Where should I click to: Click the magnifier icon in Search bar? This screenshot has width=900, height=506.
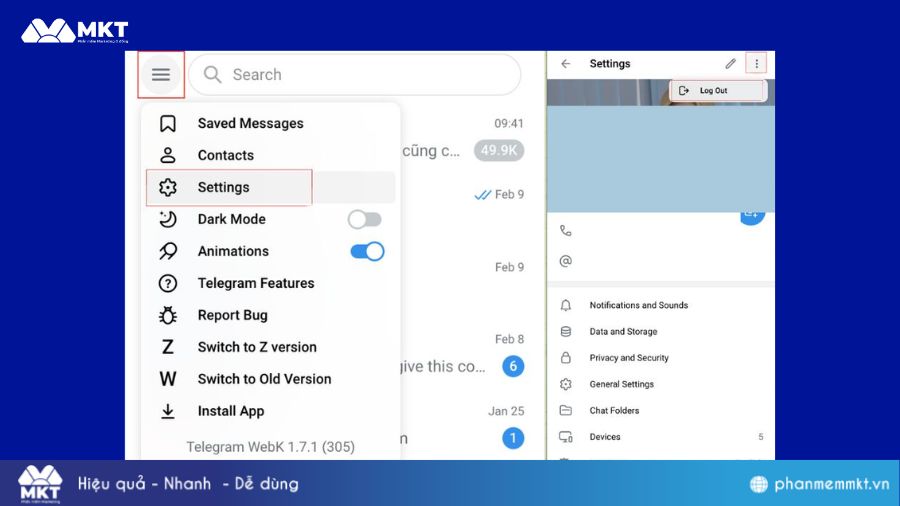(212, 75)
